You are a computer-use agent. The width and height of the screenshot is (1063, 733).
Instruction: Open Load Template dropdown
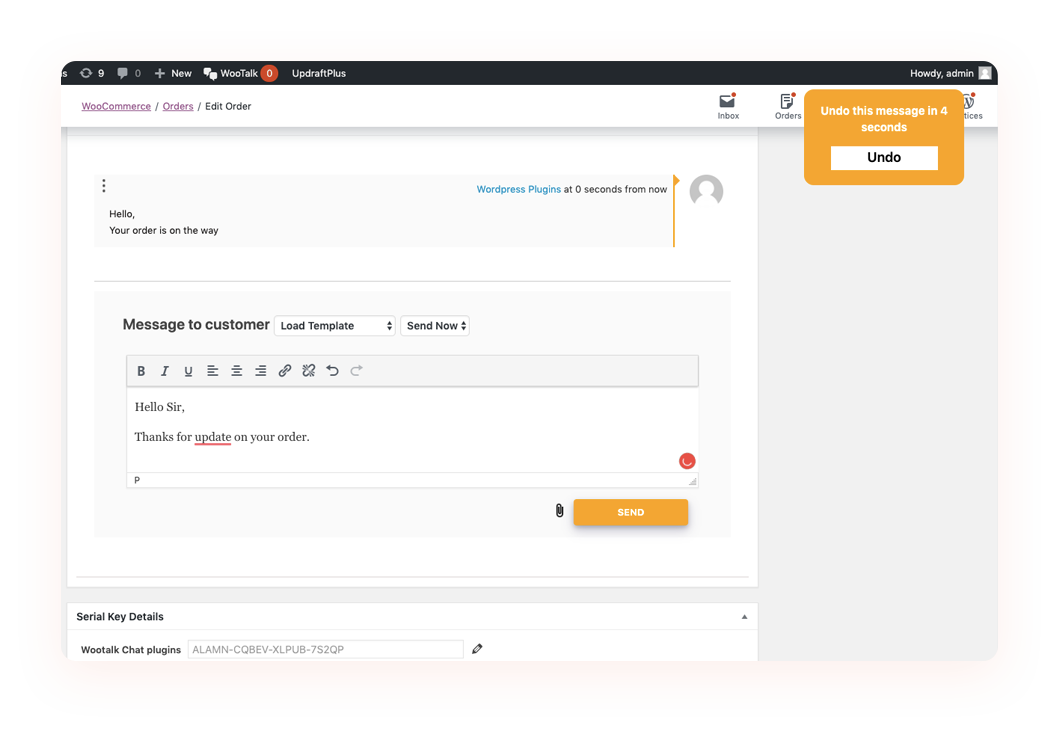point(335,325)
